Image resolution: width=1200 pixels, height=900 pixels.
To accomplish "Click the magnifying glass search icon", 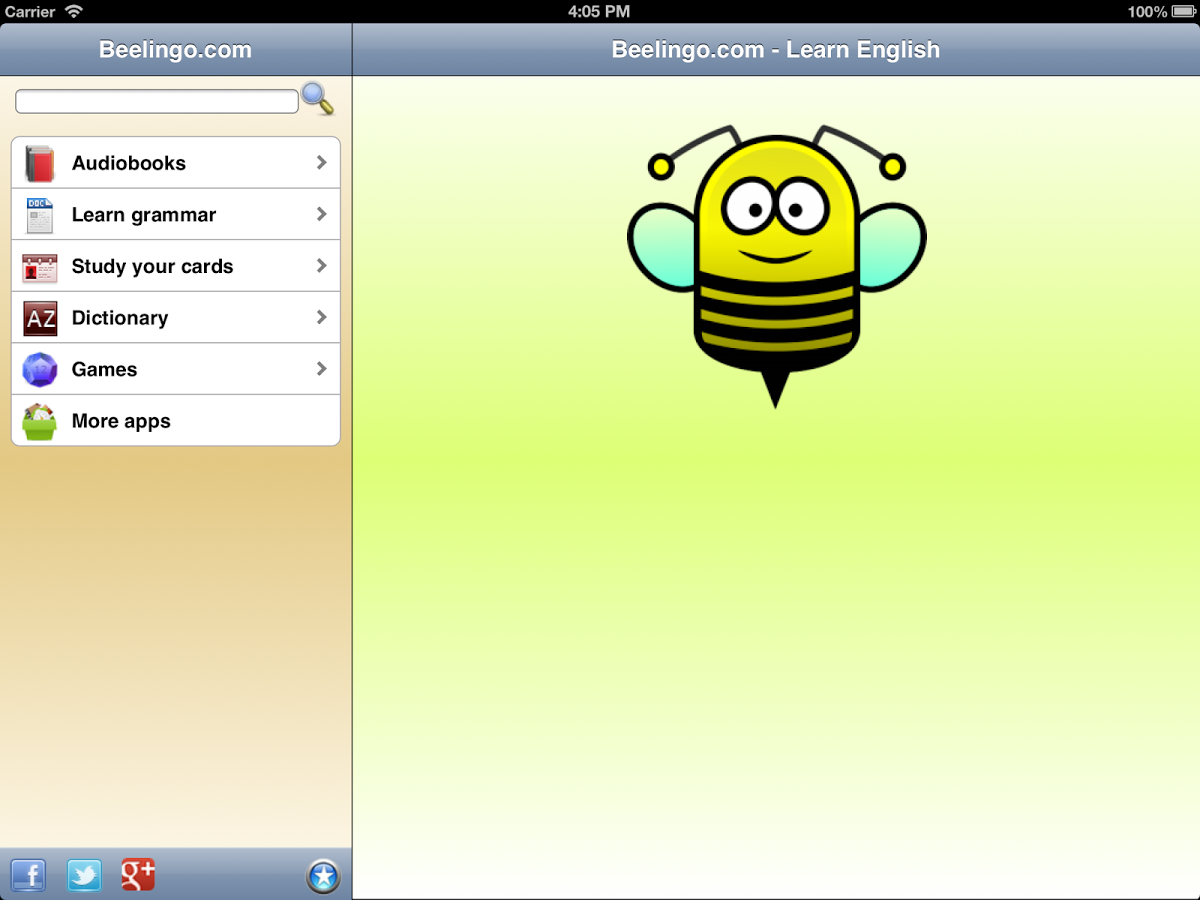I will pos(317,99).
